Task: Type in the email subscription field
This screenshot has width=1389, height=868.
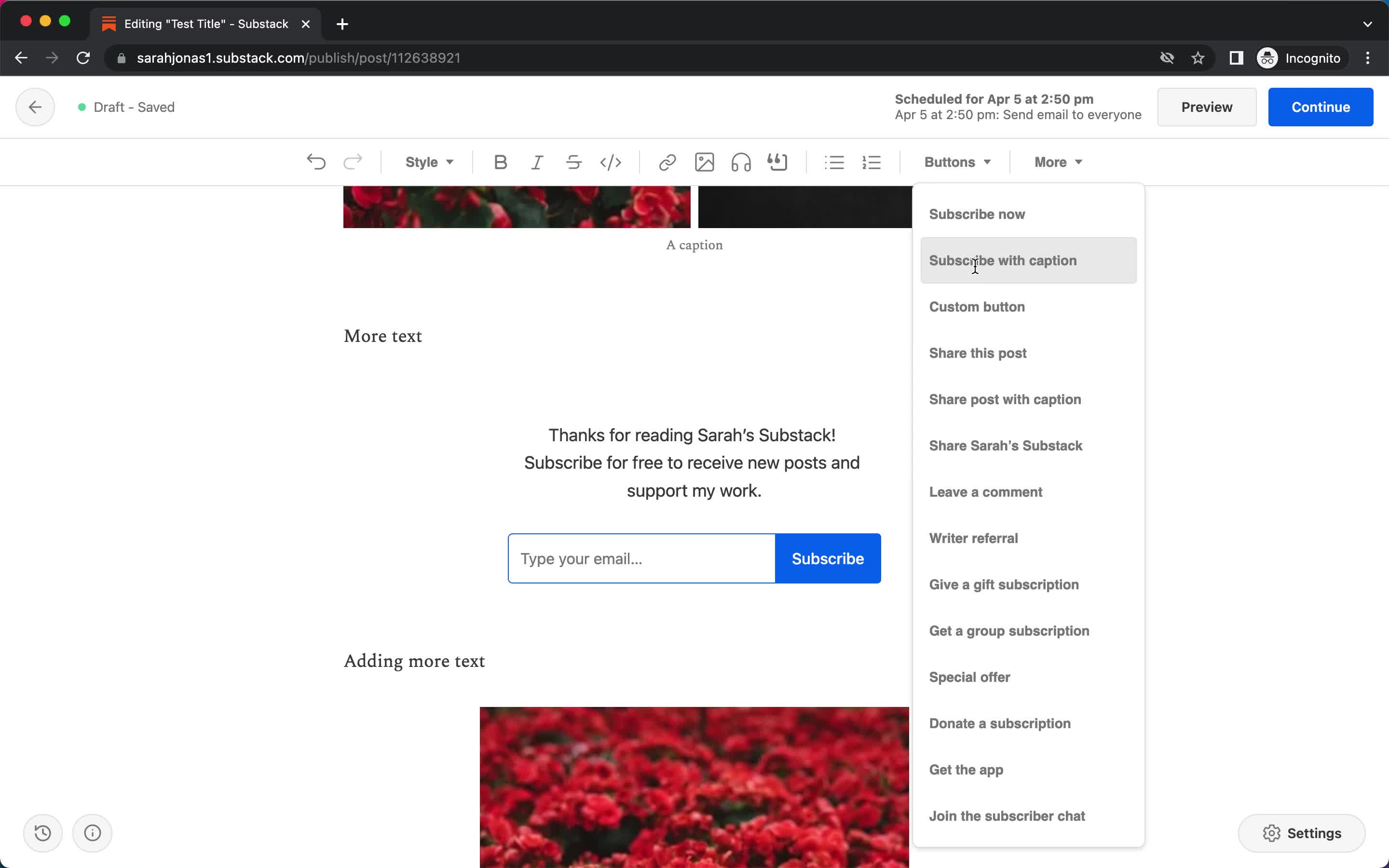Action: coord(641,559)
